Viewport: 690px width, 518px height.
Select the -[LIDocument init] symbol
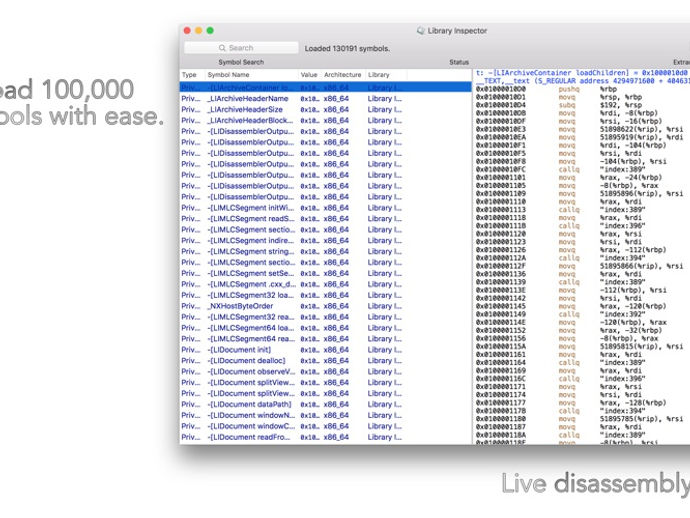click(x=326, y=350)
